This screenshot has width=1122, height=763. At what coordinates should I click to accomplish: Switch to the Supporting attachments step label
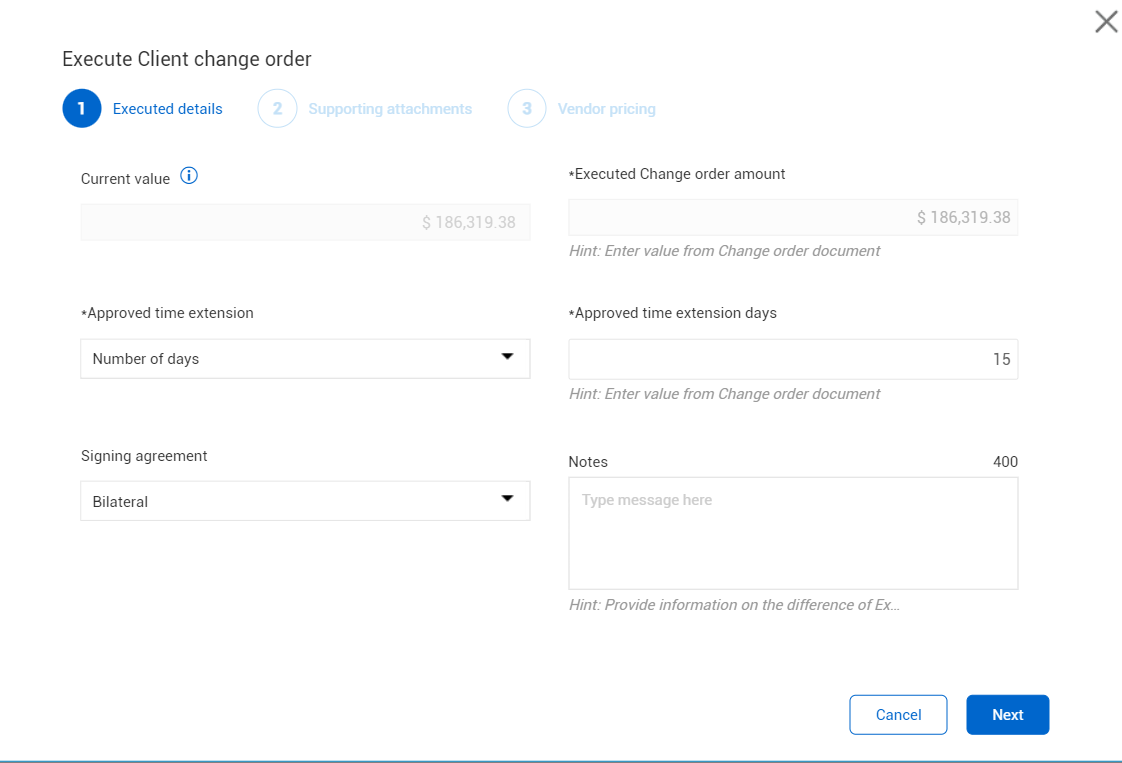tap(390, 109)
